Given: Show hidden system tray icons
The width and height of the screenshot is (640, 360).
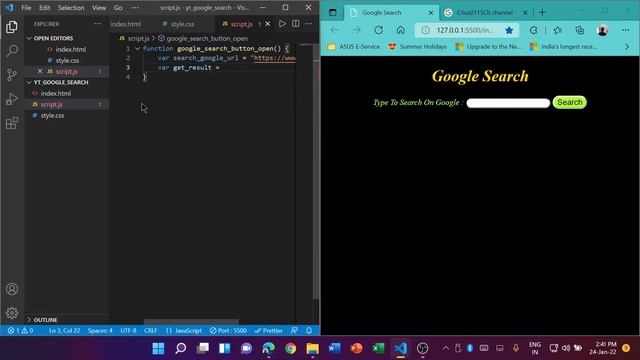Looking at the screenshot, I should 446,348.
